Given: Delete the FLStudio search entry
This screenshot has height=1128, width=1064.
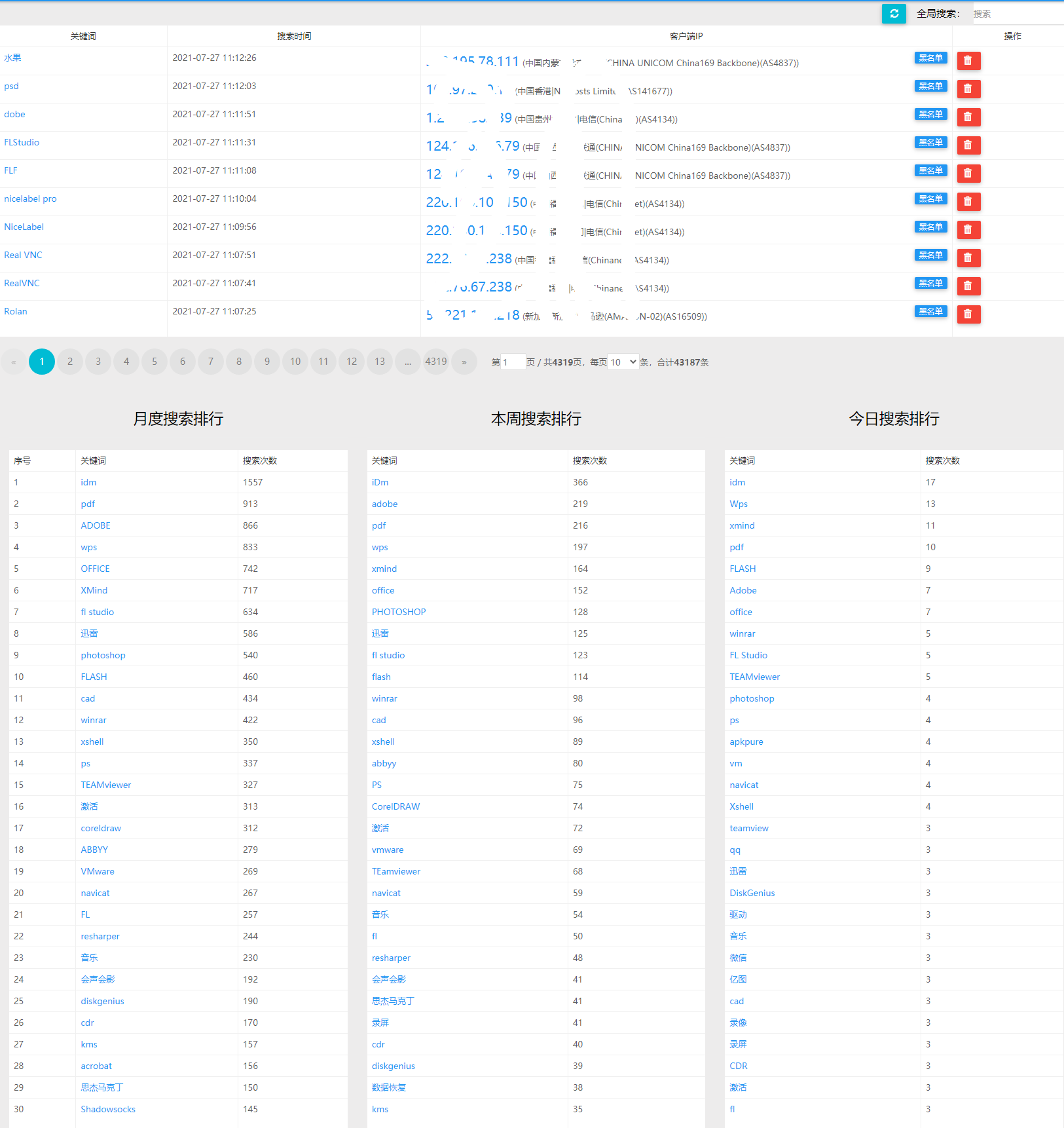Looking at the screenshot, I should pyautogui.click(x=968, y=145).
